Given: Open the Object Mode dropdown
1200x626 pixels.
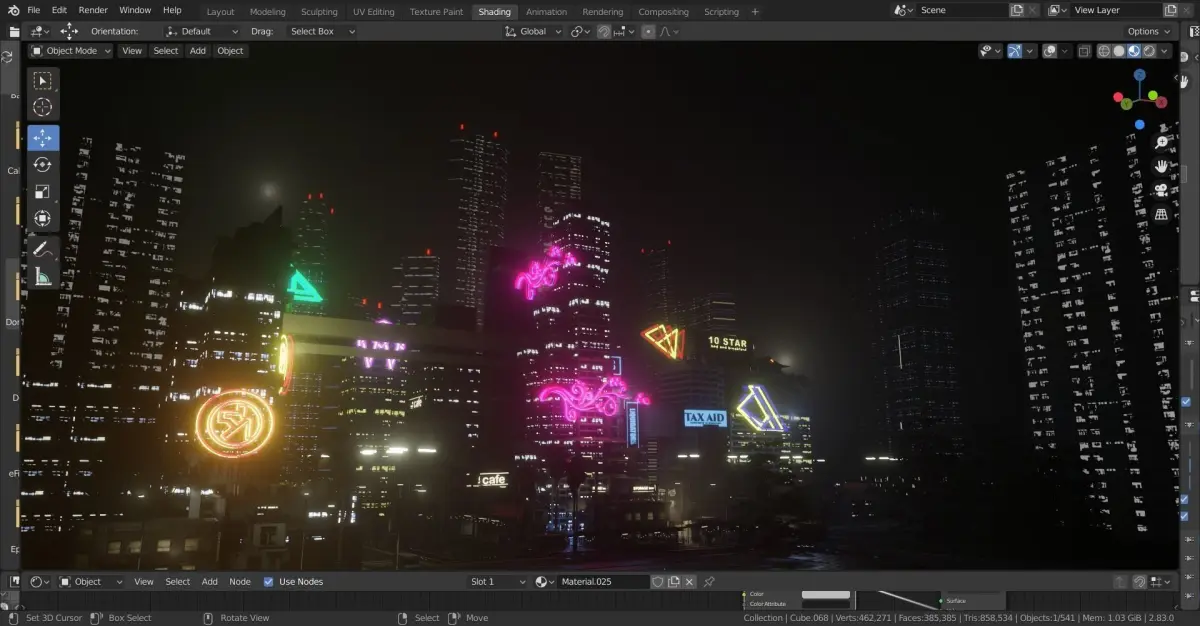Looking at the screenshot, I should point(70,50).
